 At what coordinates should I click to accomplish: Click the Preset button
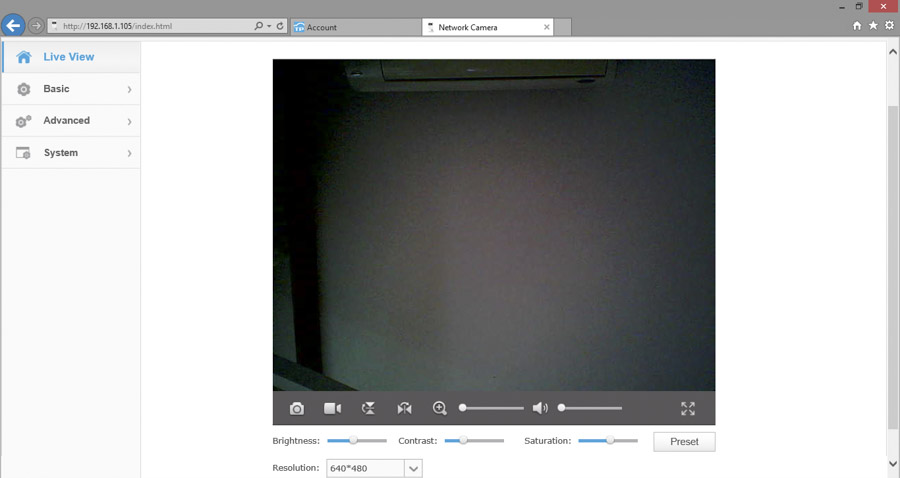(x=684, y=442)
